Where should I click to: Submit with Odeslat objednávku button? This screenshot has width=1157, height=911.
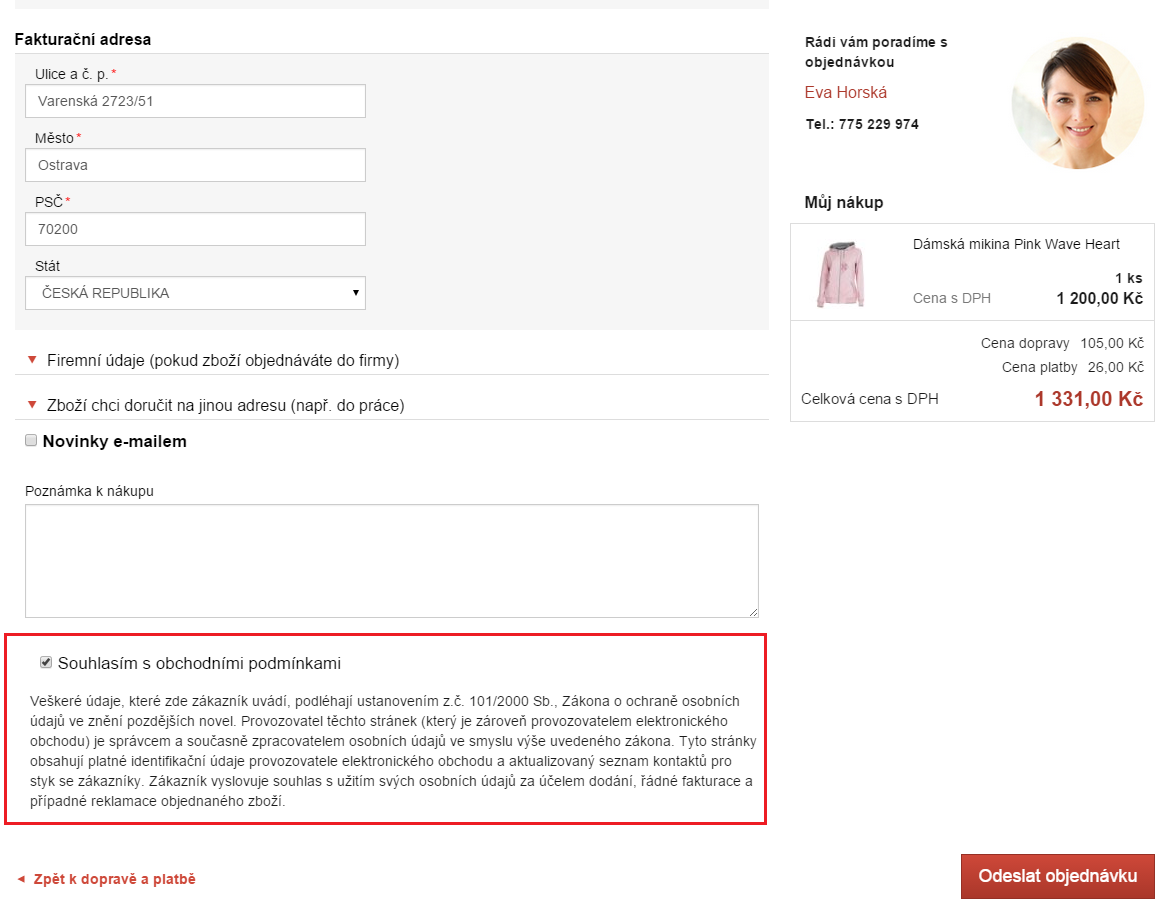click(1057, 876)
